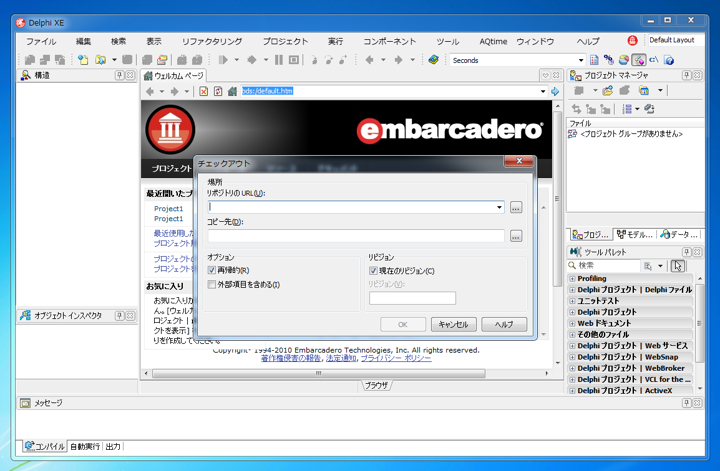
Task: Click the help book icon in main toolbar
Action: click(x=433, y=60)
